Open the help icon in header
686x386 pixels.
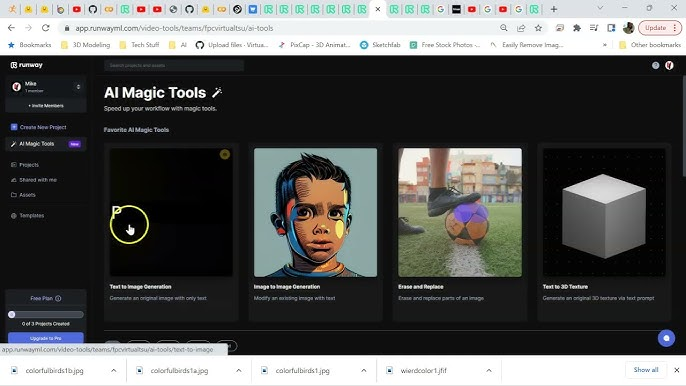(x=655, y=65)
